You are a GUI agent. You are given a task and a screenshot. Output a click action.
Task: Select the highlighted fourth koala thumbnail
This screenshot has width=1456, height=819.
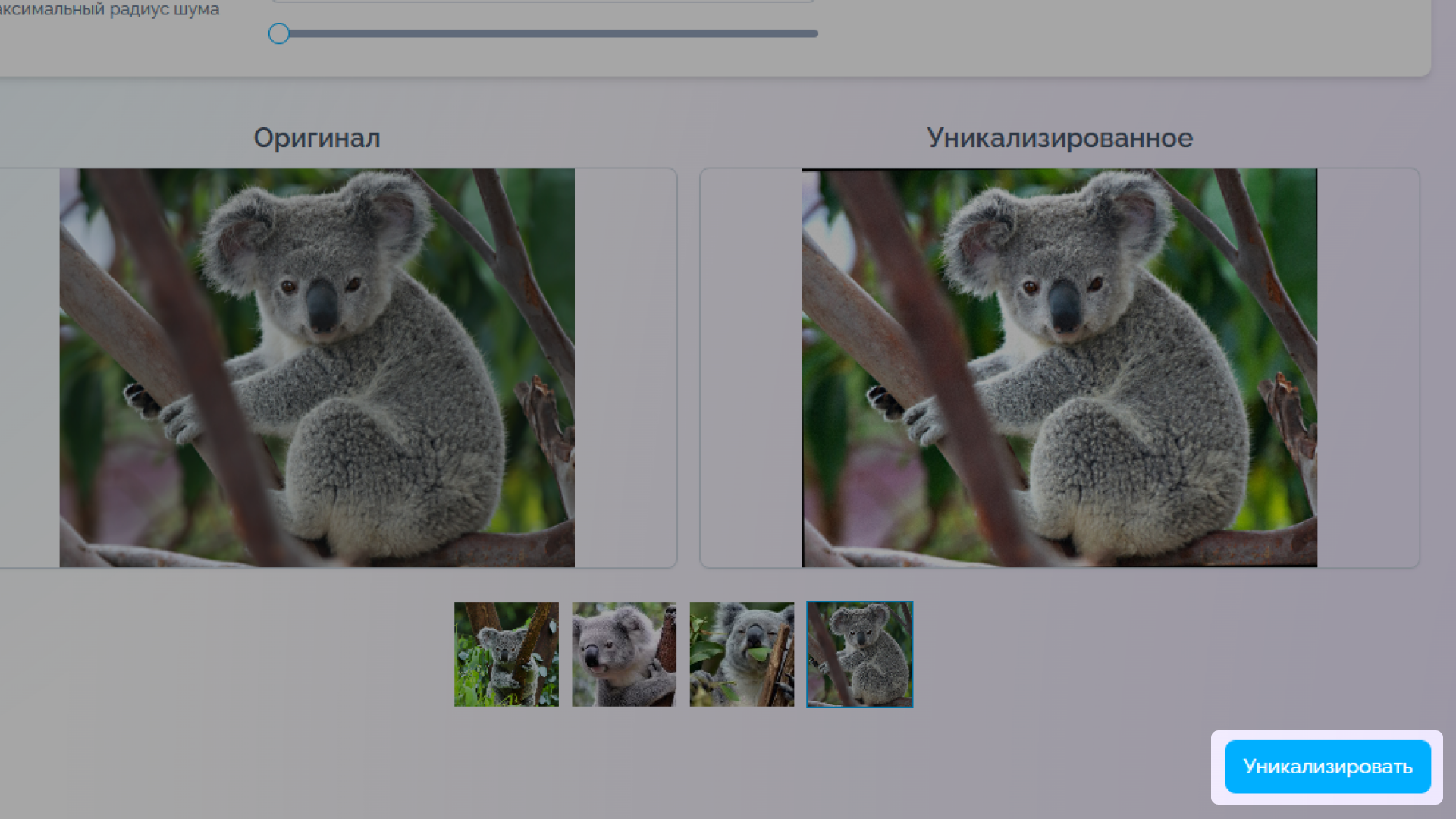tap(860, 654)
